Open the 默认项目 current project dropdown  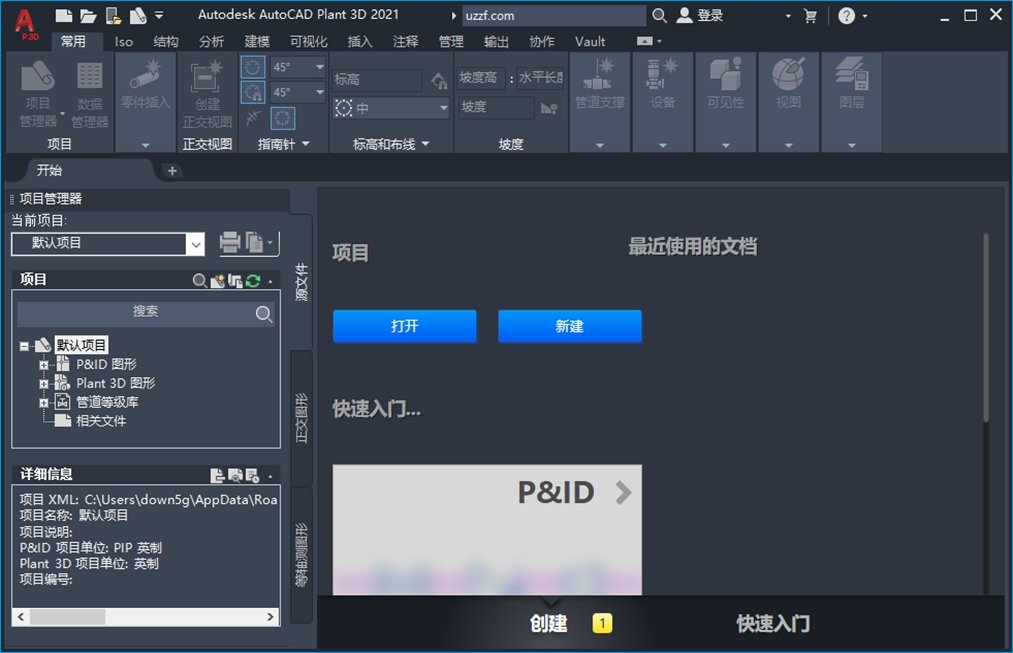click(108, 244)
